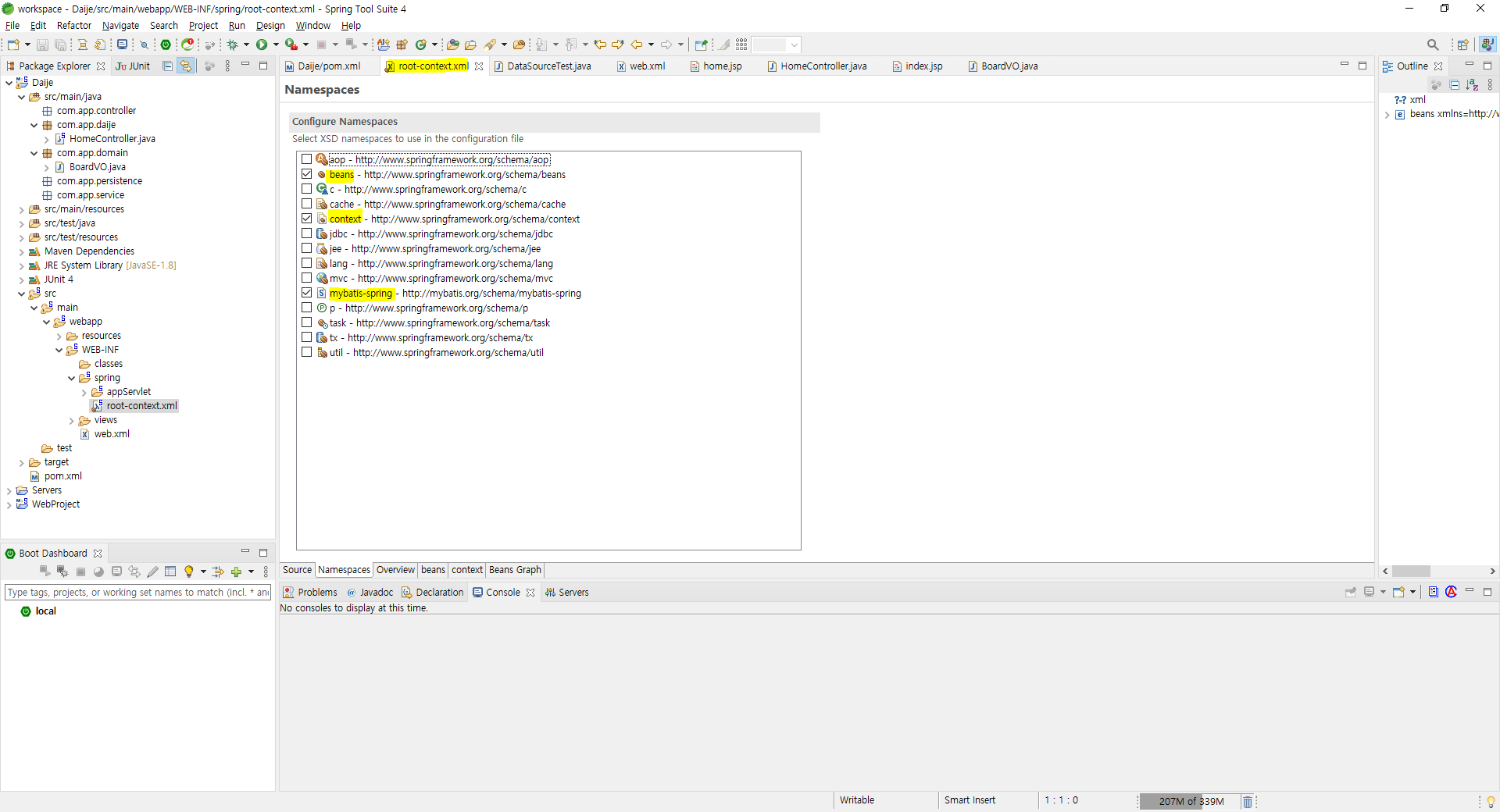Switch to the Source editor tab
The width and height of the screenshot is (1500, 812).
(x=297, y=570)
